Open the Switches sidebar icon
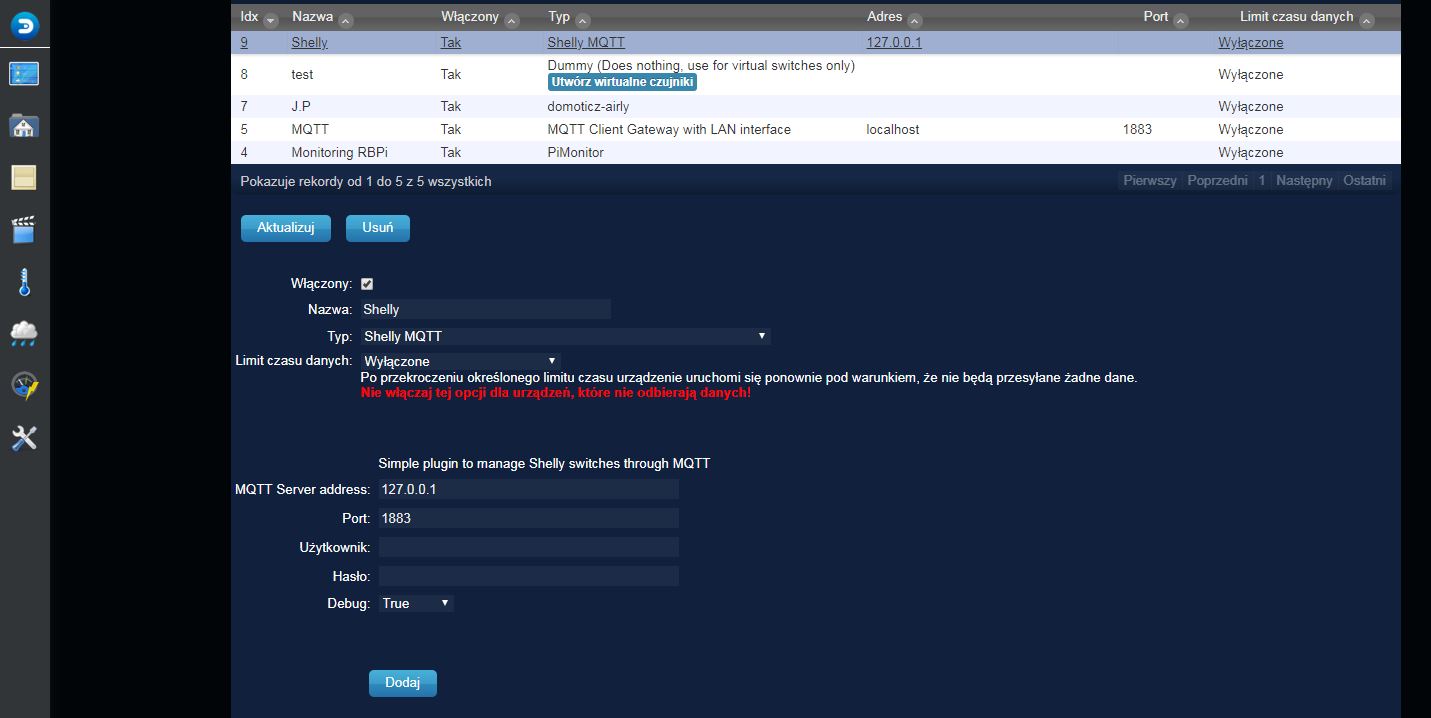 [24, 178]
